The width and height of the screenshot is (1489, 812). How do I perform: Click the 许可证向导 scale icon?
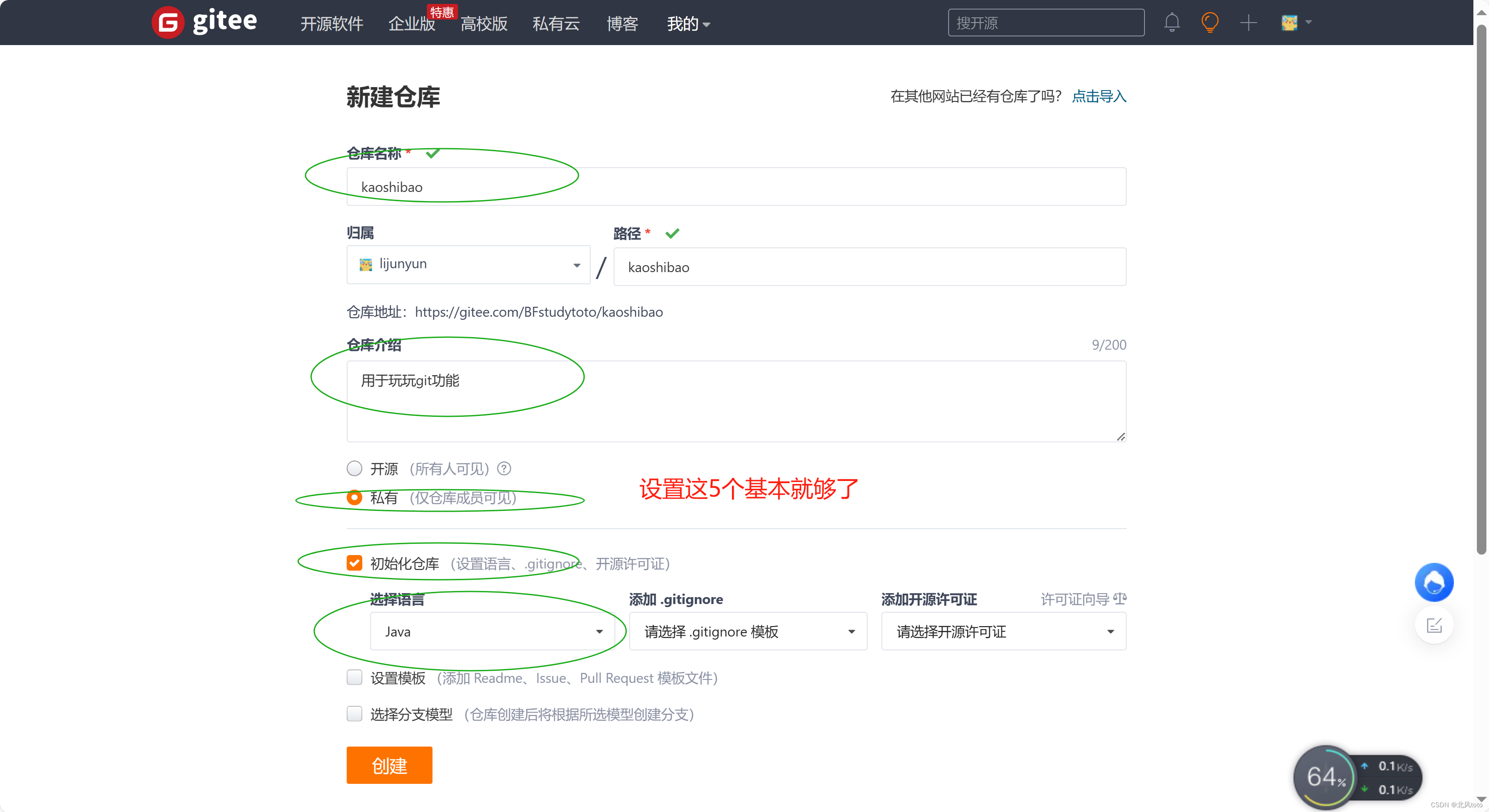point(1120,599)
